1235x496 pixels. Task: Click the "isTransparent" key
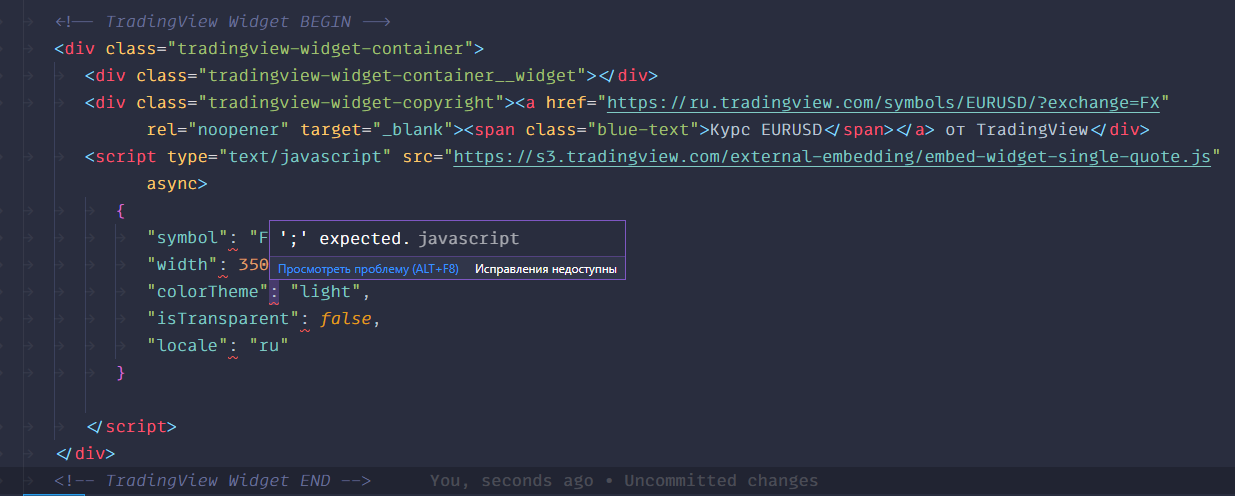pos(223,318)
